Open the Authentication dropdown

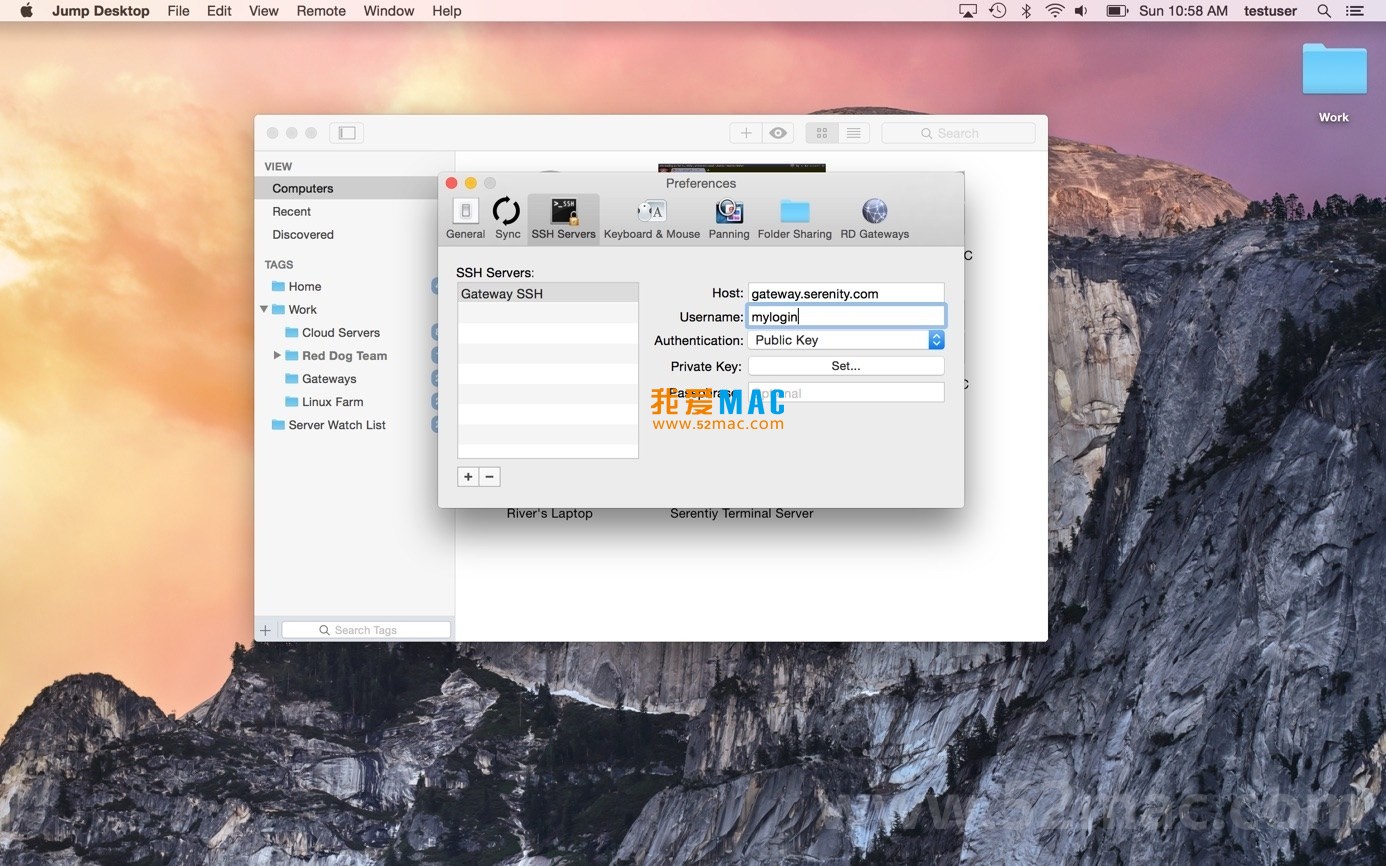coord(846,340)
